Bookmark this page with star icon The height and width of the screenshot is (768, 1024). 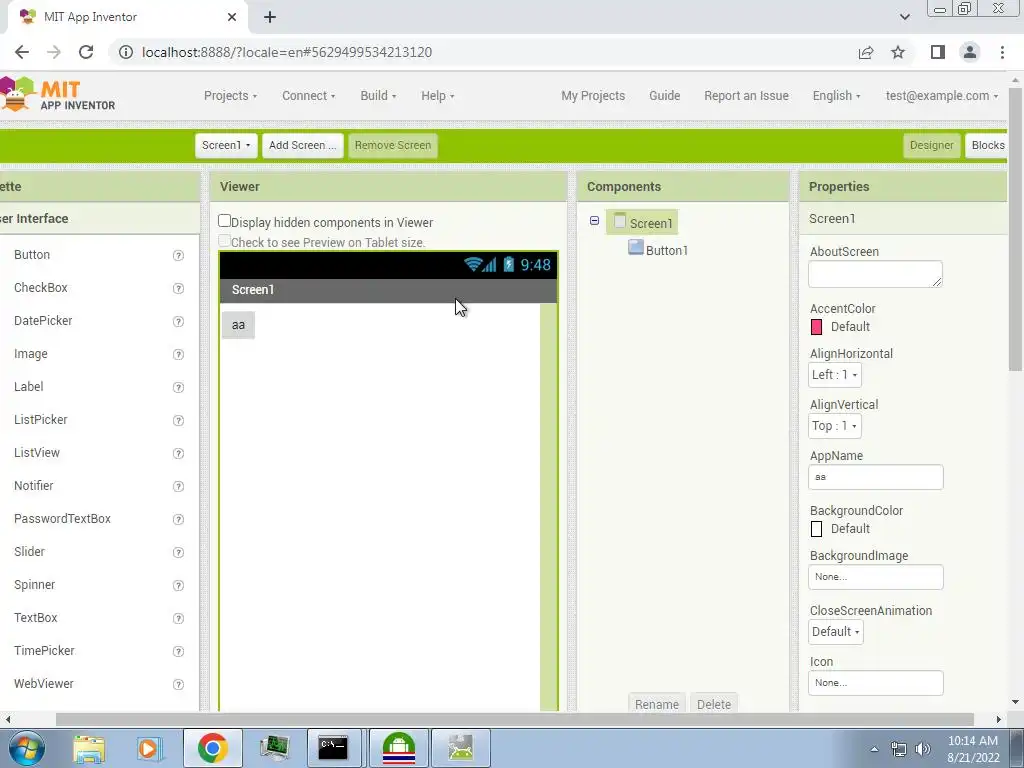tap(898, 52)
